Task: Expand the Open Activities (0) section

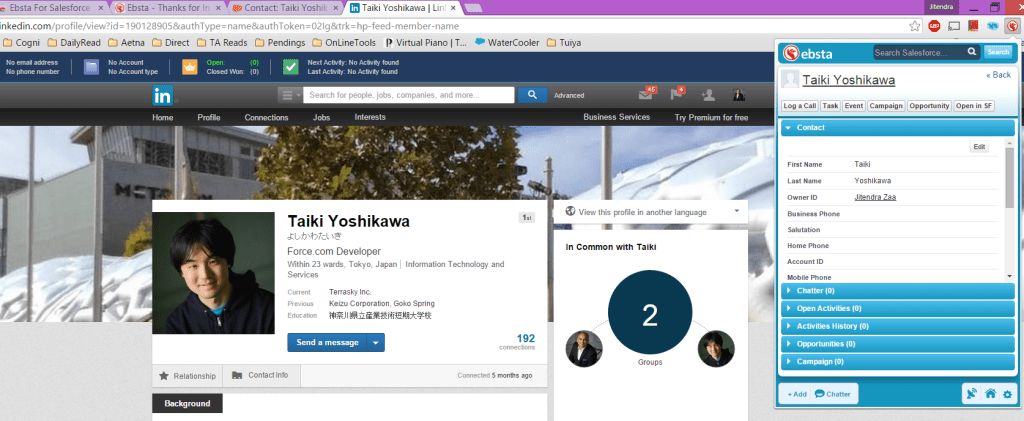Action: click(897, 308)
